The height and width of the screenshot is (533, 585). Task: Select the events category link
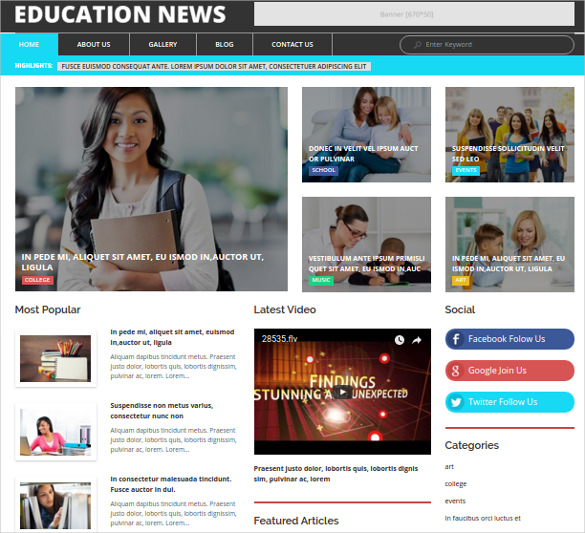(455, 501)
